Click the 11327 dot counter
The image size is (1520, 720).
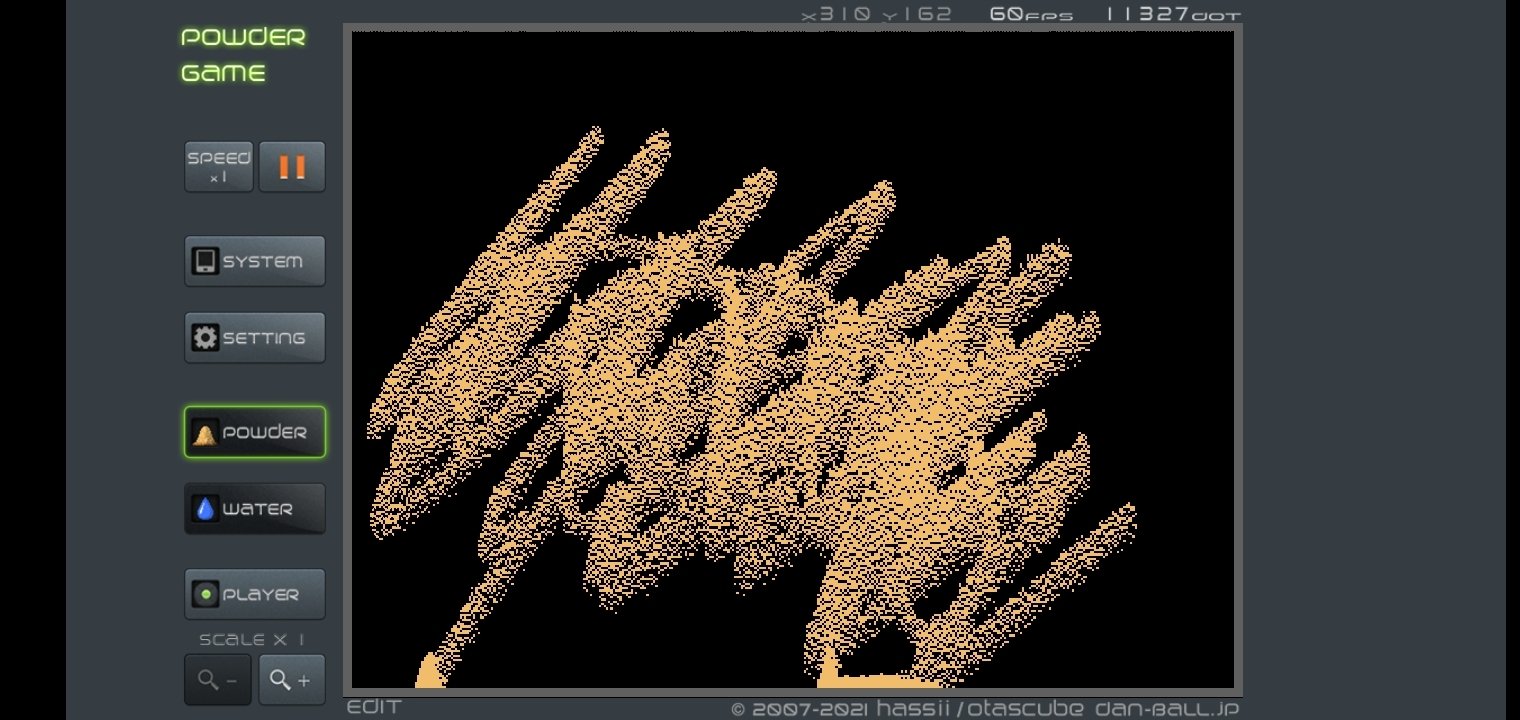(1172, 14)
